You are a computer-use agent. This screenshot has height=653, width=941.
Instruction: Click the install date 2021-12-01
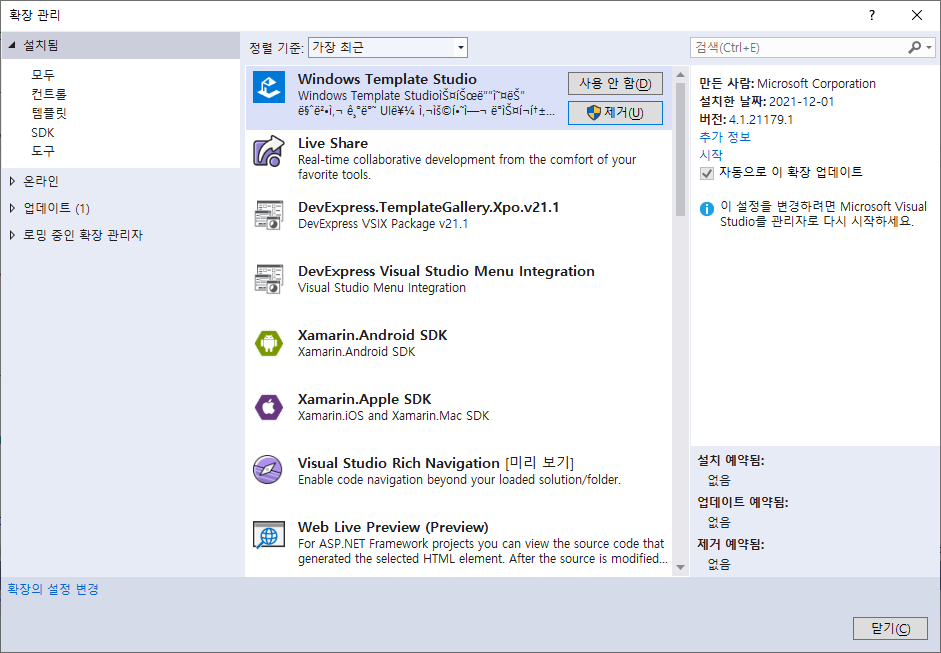point(802,101)
